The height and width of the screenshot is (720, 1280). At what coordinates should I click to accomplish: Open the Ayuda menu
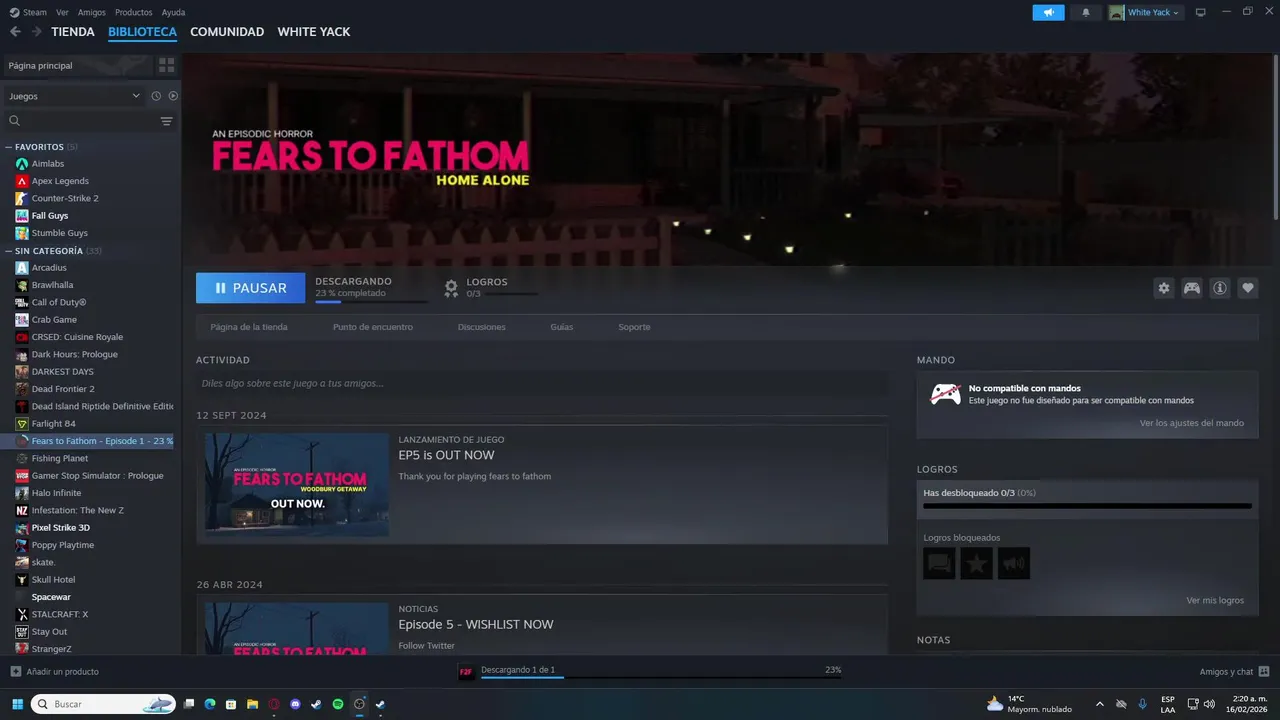point(173,12)
